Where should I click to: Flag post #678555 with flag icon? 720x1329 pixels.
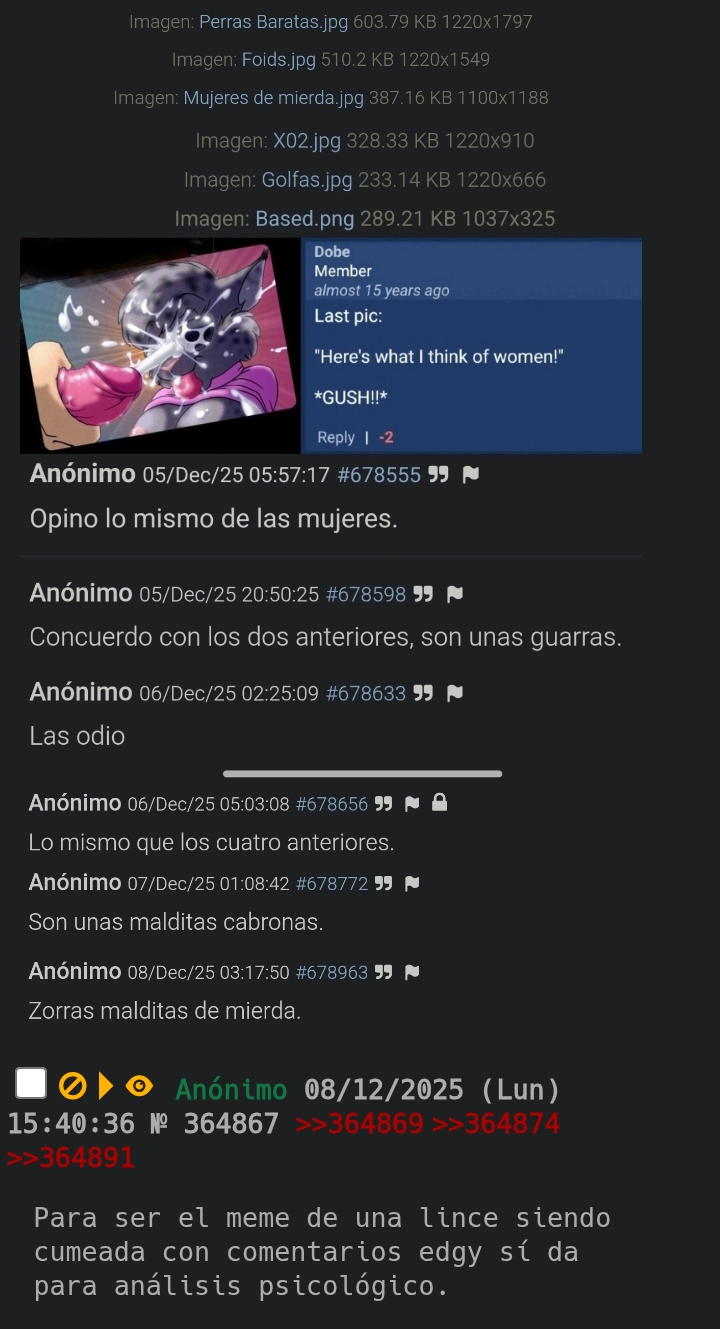pos(471,475)
